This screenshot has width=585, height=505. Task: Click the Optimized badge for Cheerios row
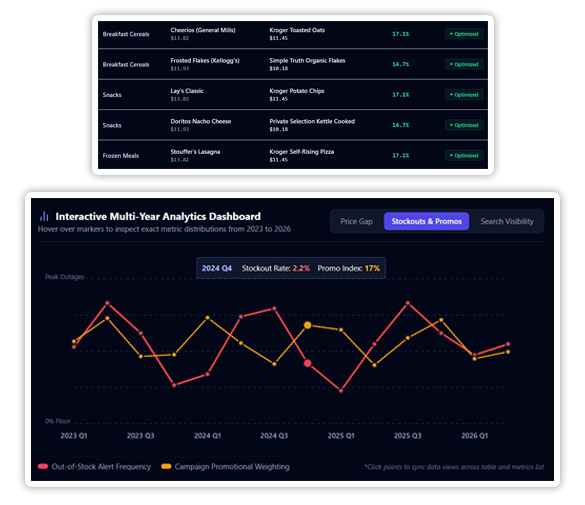pos(464,34)
